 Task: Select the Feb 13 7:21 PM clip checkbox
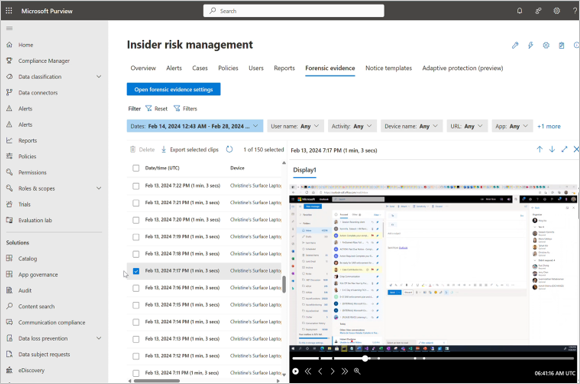(136, 203)
